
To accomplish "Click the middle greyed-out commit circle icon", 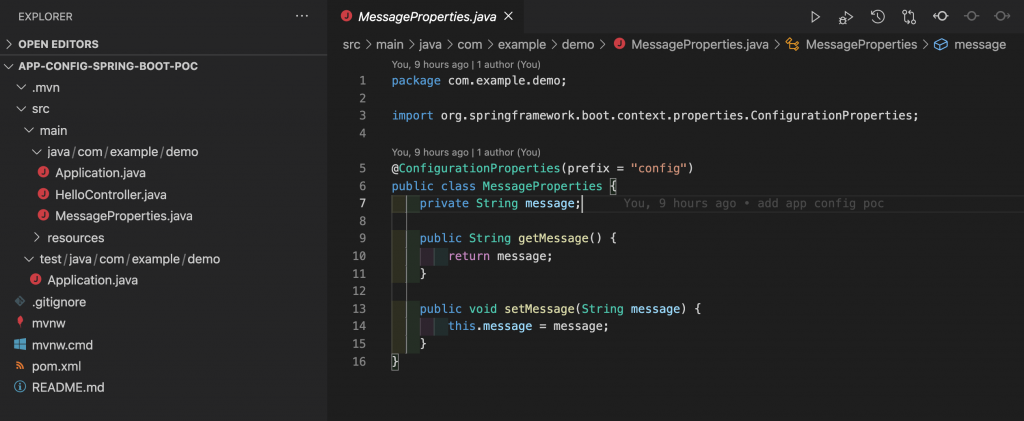I will [x=971, y=17].
